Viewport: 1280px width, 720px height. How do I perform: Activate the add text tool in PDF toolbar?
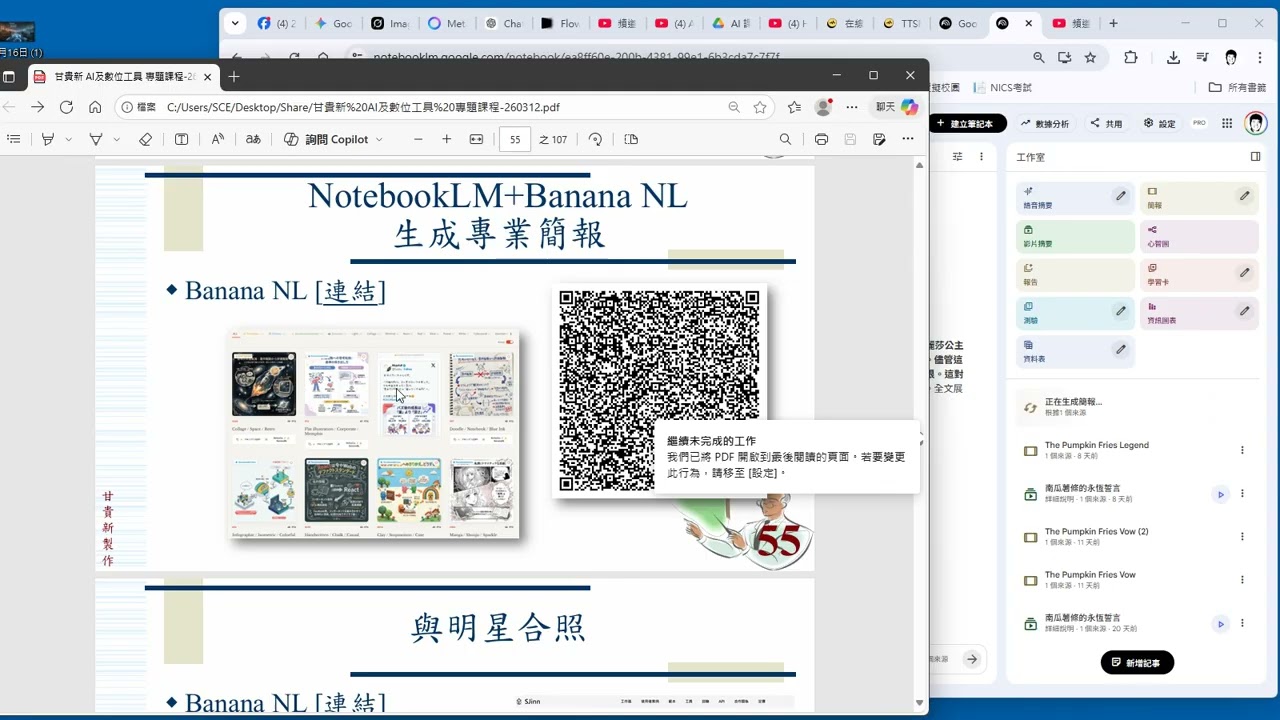[x=181, y=139]
